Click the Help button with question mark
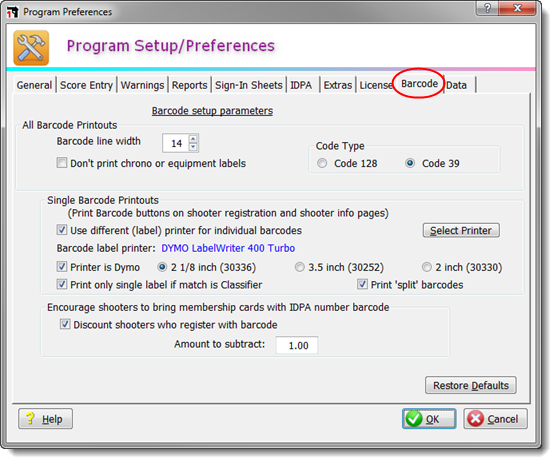The height and width of the screenshot is (464, 557). [x=45, y=419]
